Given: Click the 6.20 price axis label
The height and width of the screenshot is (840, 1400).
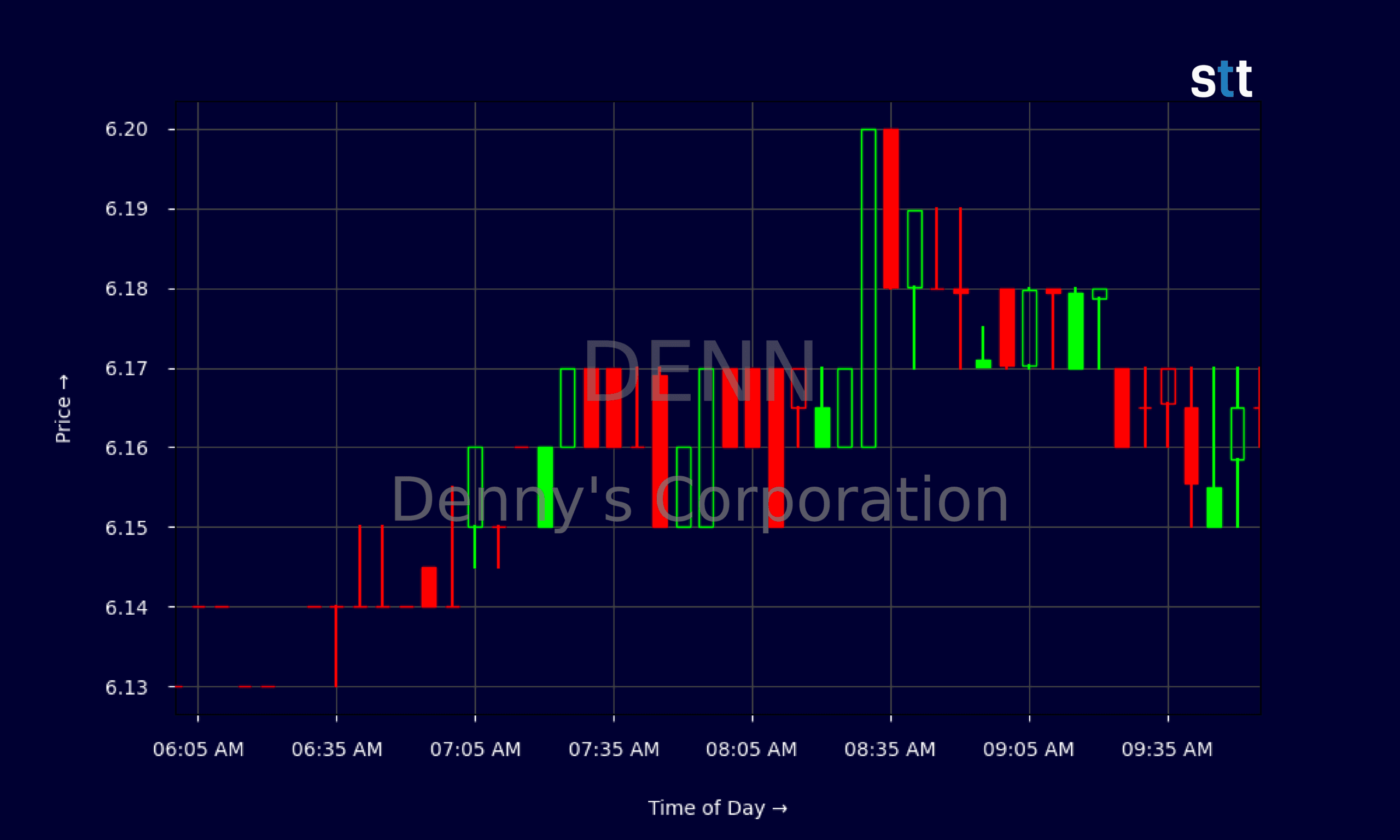Looking at the screenshot, I should point(126,130).
